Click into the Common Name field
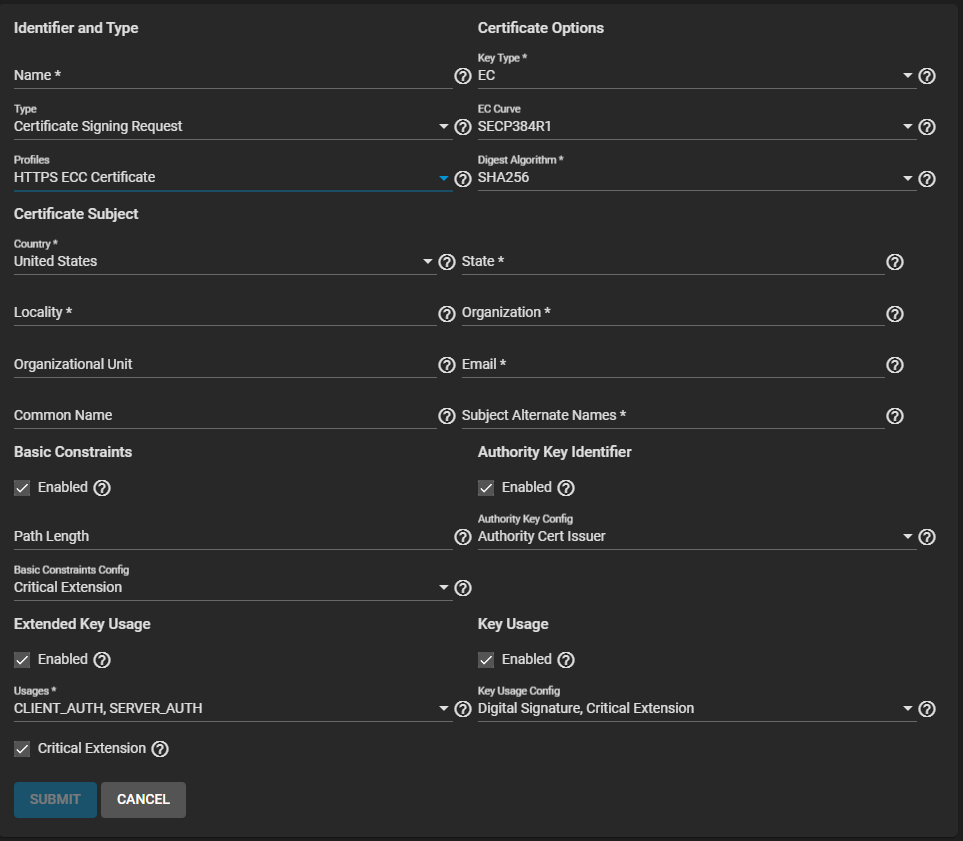963x841 pixels. tap(224, 416)
